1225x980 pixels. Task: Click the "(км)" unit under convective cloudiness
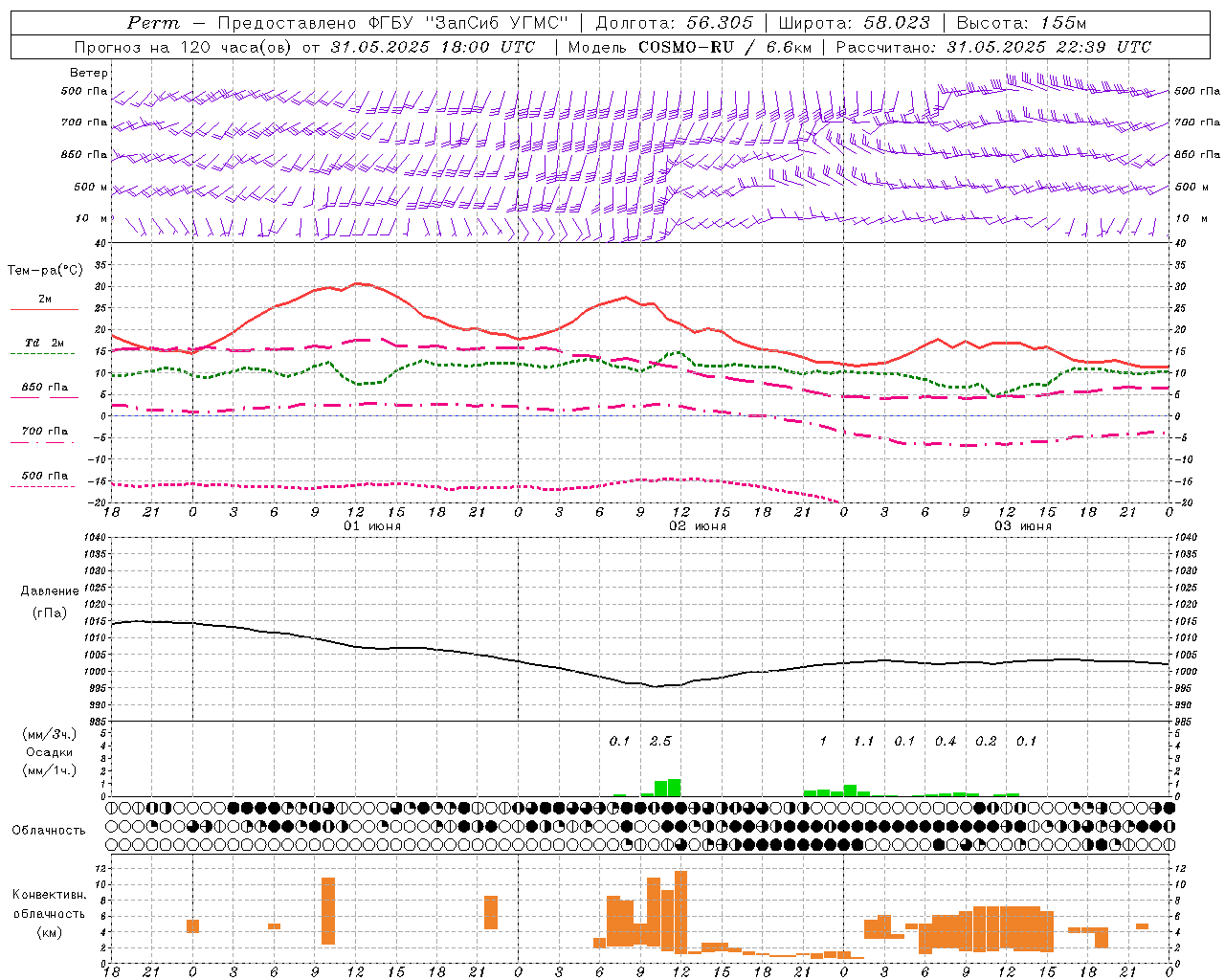coord(50,932)
